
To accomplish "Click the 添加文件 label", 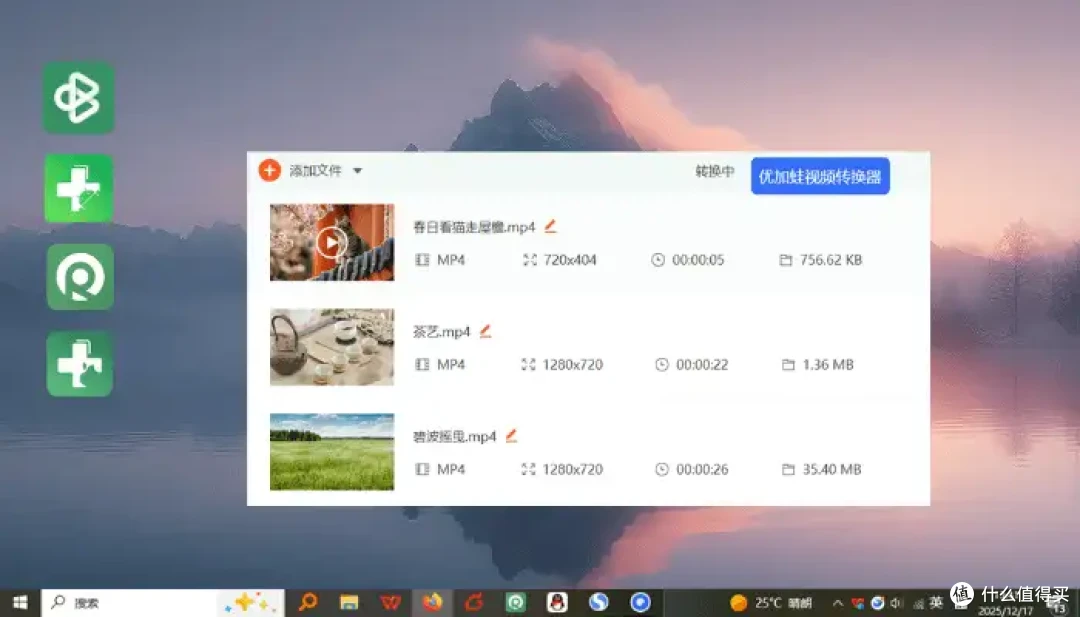I will [x=315, y=171].
